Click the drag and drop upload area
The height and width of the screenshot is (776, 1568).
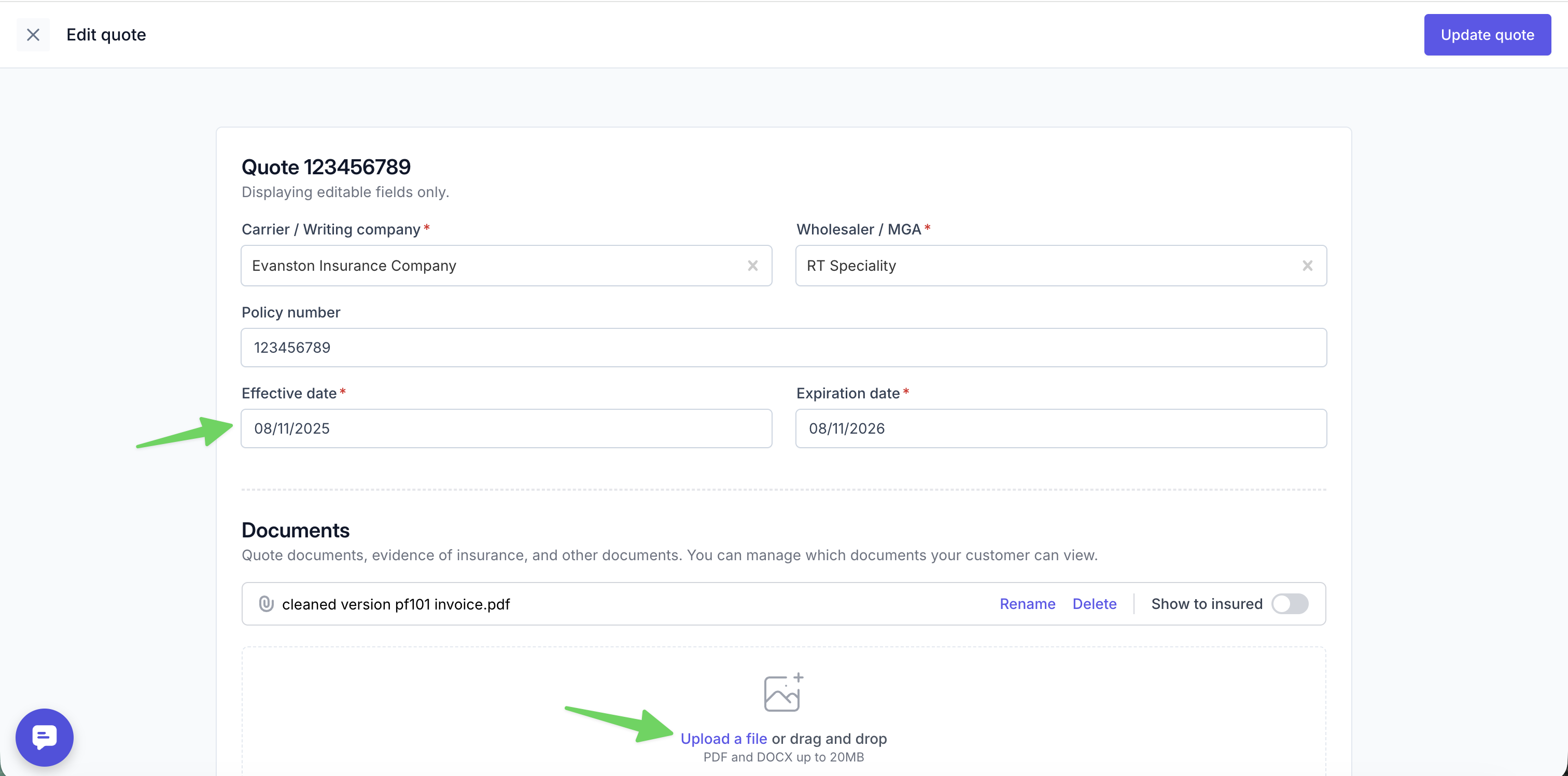tap(783, 712)
